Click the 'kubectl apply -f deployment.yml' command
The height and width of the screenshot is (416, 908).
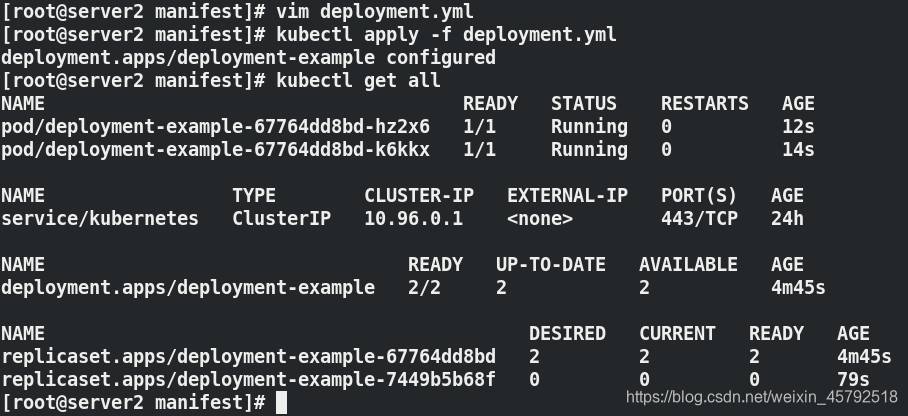(x=446, y=34)
